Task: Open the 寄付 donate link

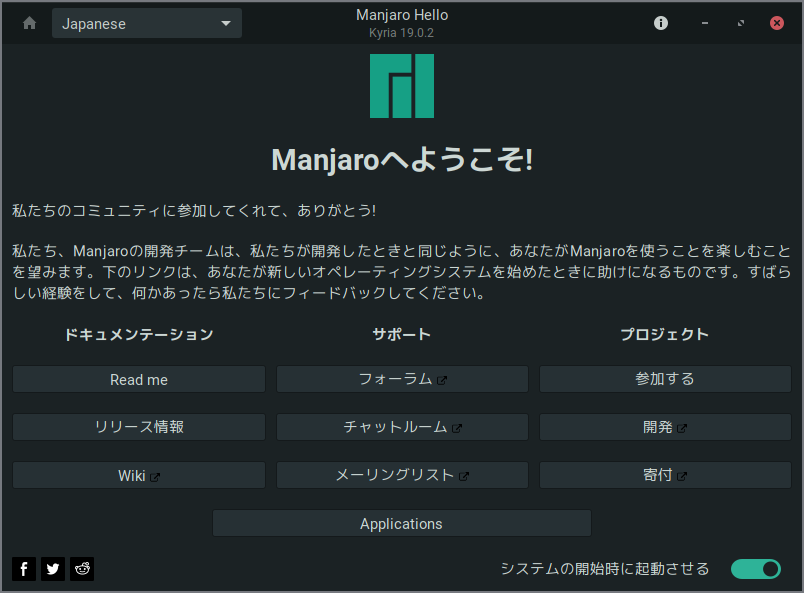Action: coord(665,475)
